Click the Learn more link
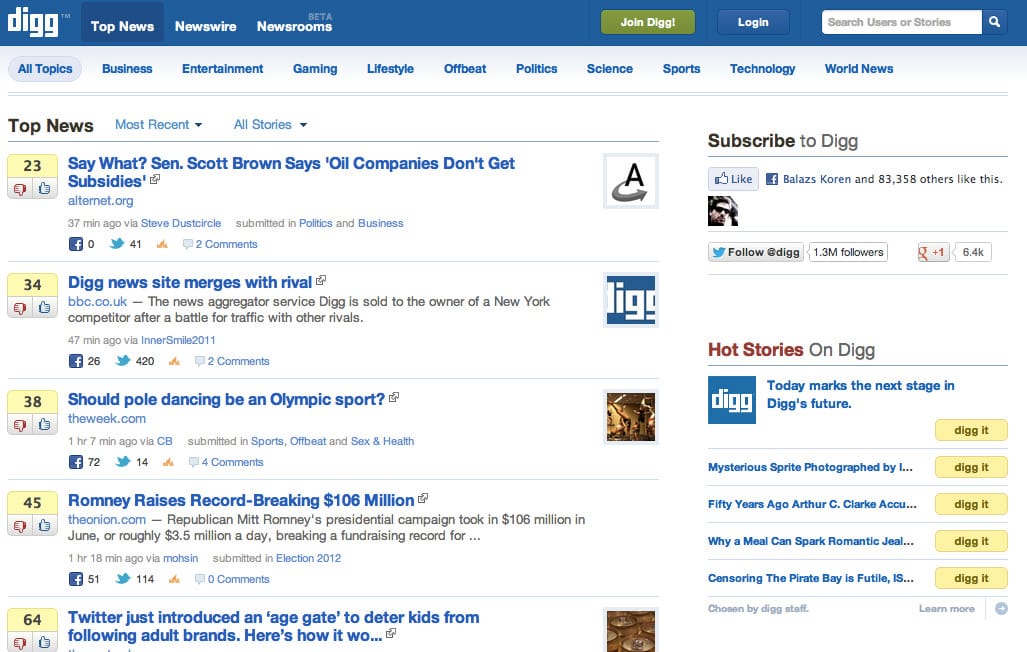 [x=946, y=609]
